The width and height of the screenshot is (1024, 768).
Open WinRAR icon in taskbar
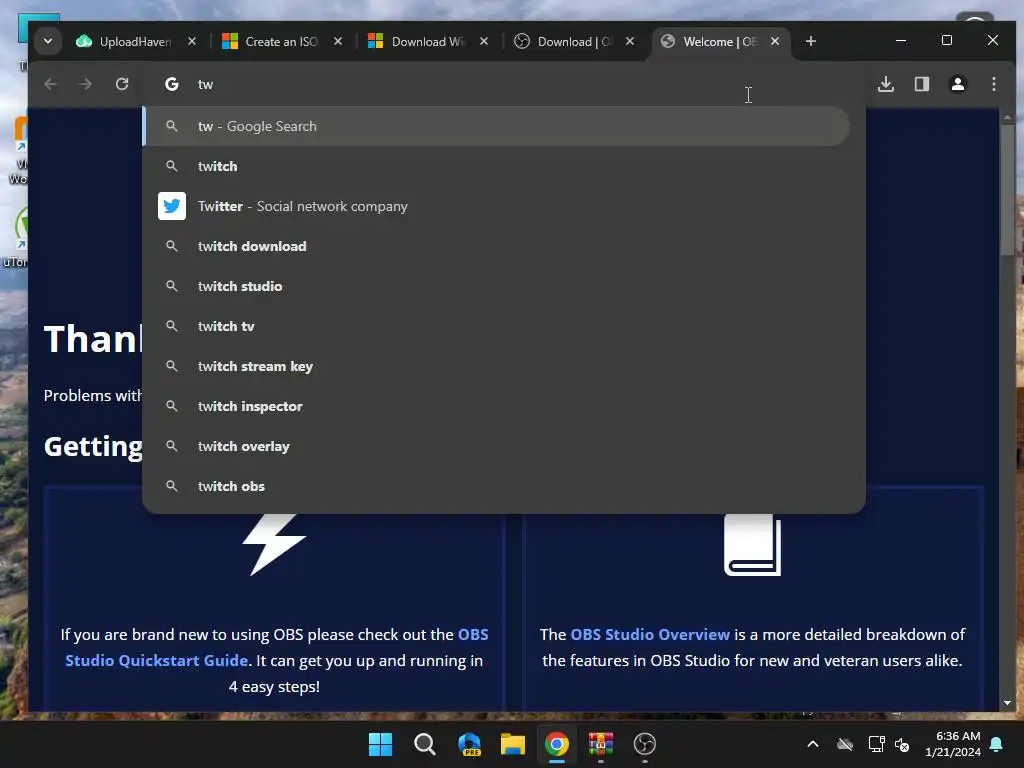pyautogui.click(x=601, y=744)
